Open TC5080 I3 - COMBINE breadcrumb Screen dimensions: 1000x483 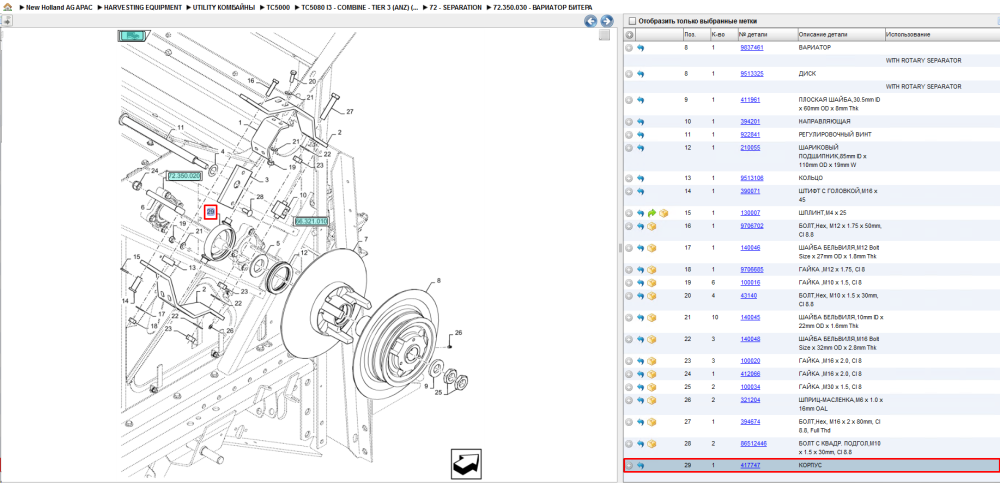pyautogui.click(x=360, y=7)
